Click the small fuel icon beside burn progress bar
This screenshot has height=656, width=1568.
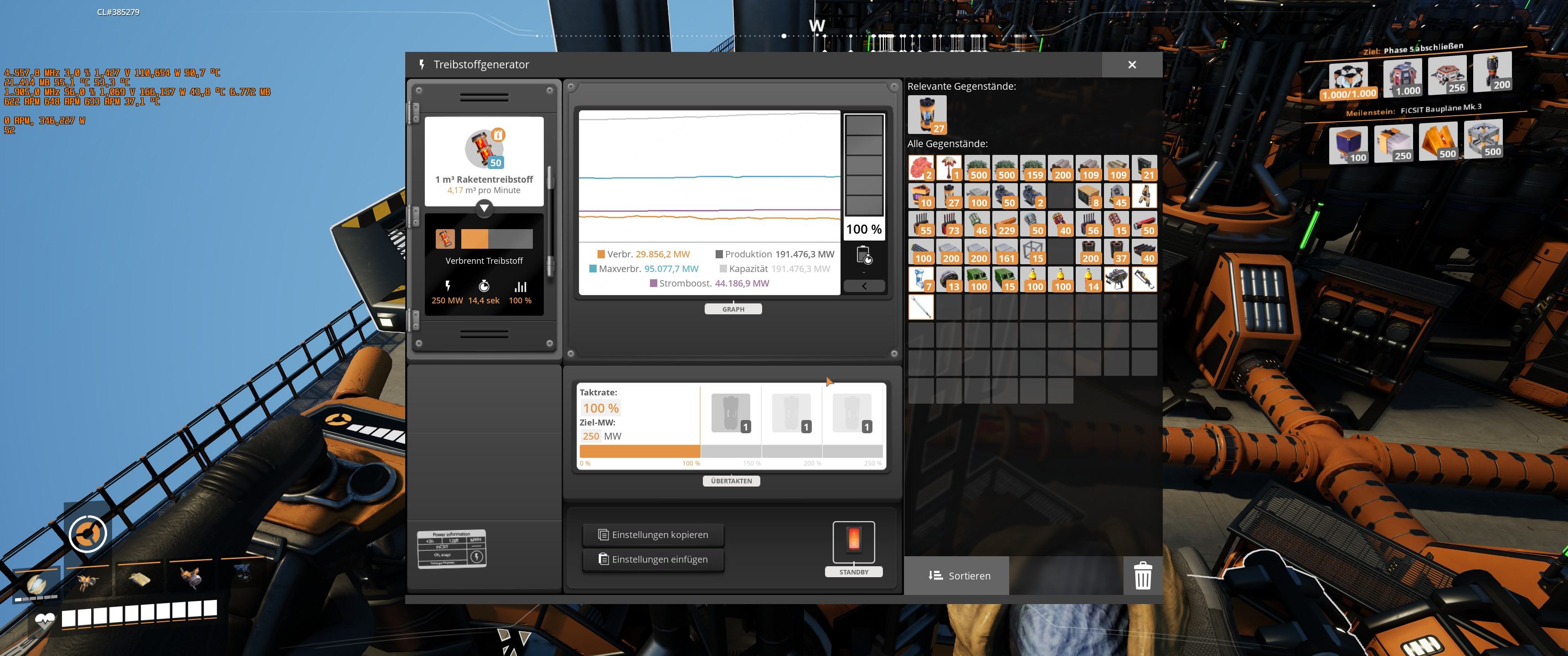(445, 239)
